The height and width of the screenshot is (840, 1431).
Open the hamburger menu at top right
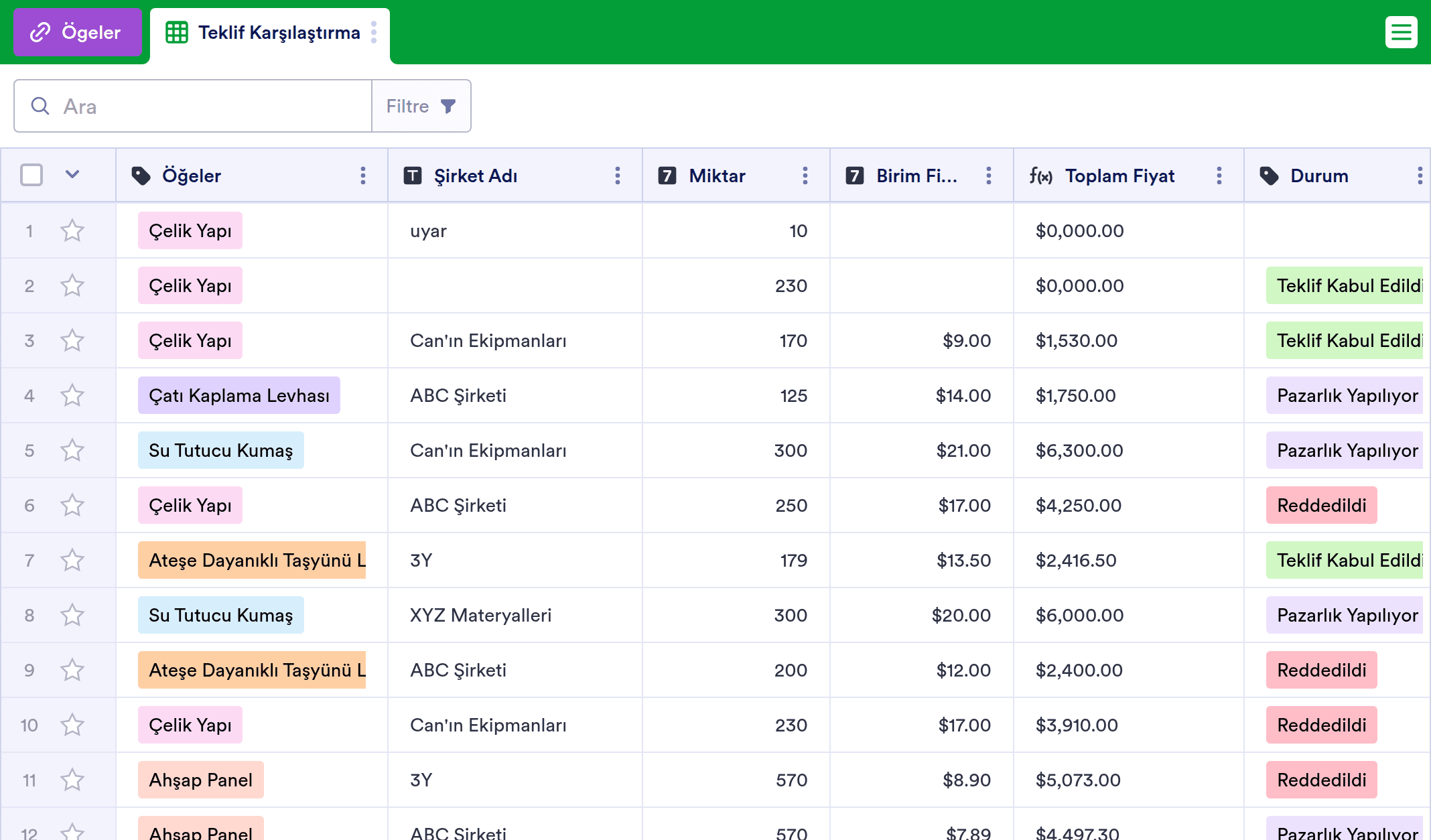(x=1401, y=32)
